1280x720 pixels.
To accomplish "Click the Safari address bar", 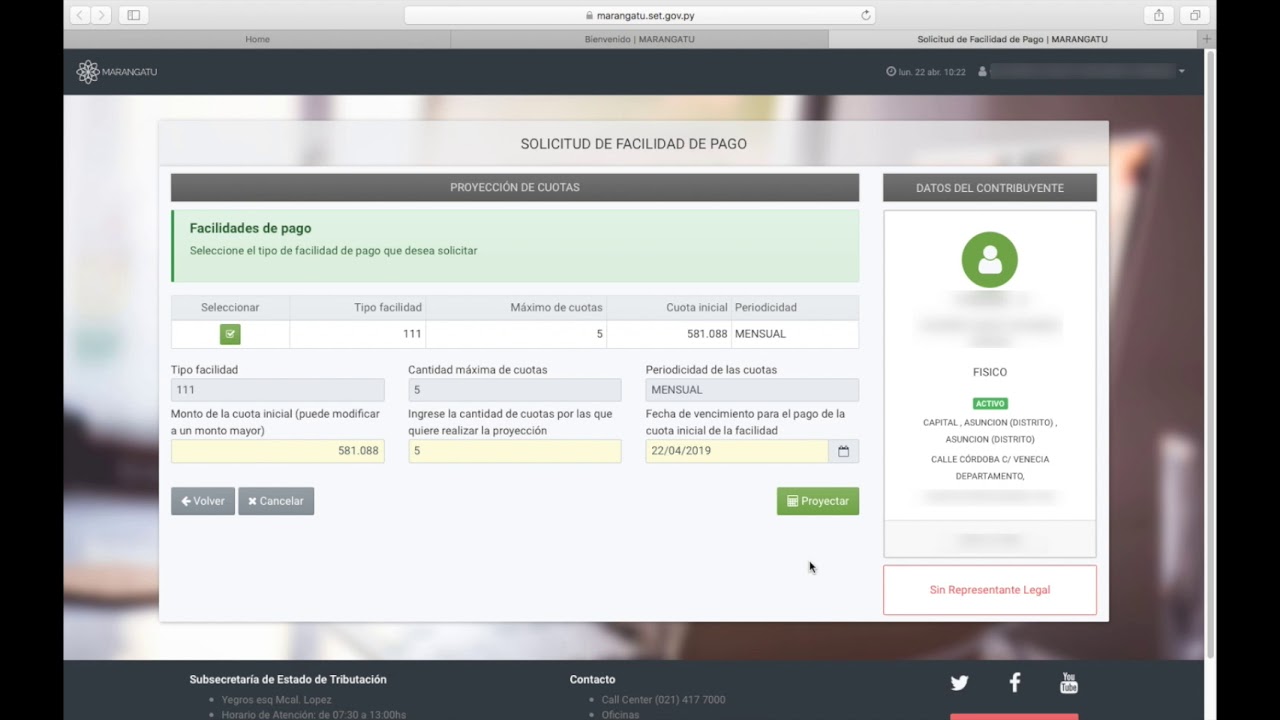I will pos(640,15).
